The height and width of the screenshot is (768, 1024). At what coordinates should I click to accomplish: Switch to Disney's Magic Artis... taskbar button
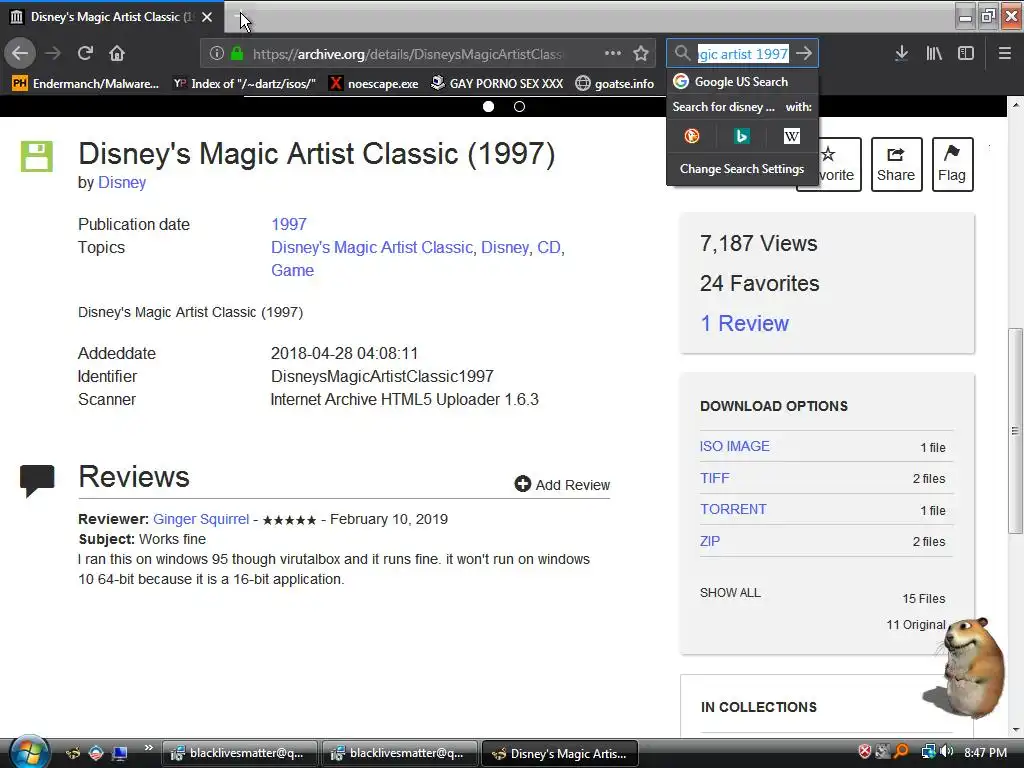pyautogui.click(x=559, y=753)
